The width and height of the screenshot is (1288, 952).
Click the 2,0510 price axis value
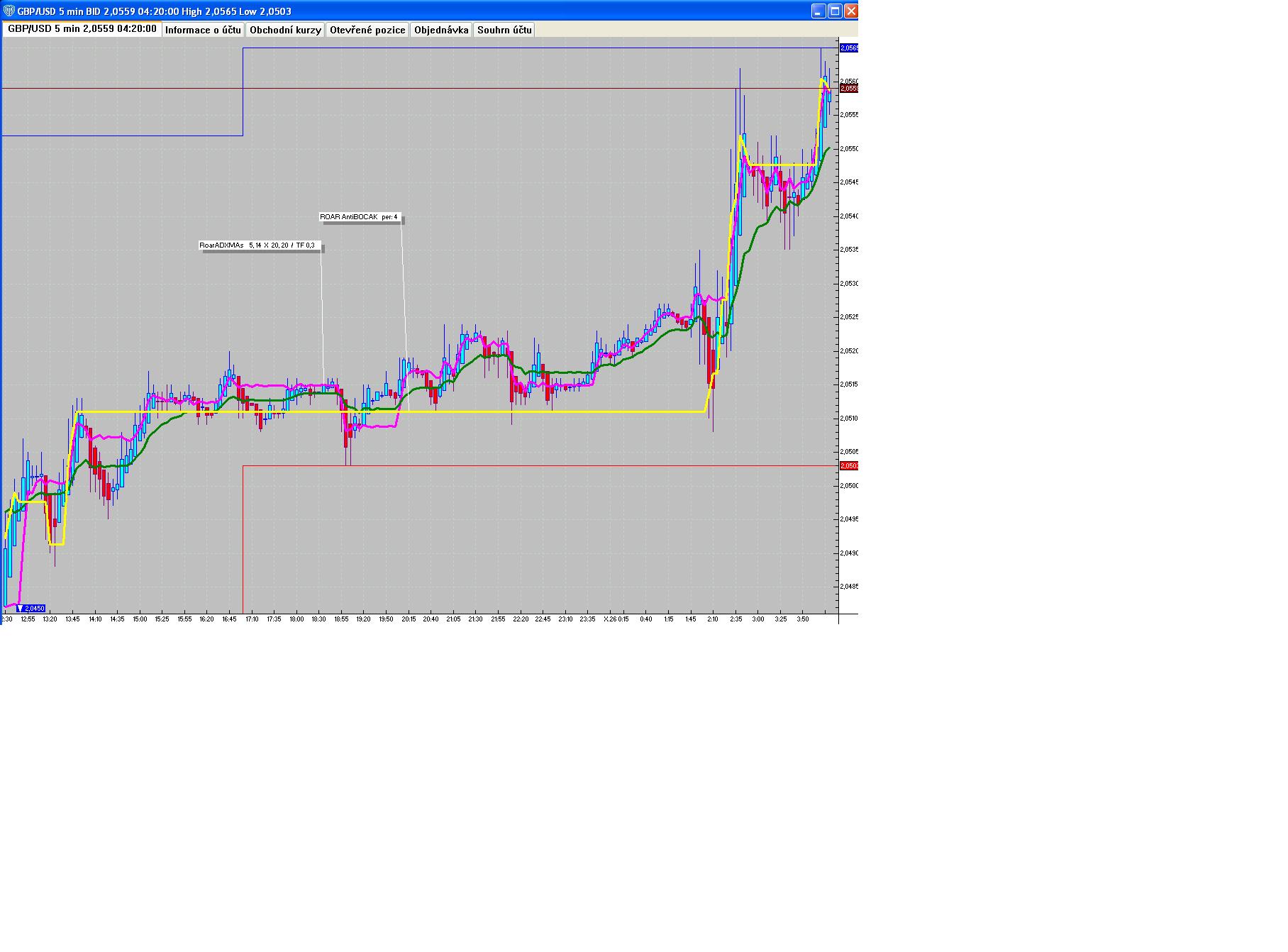pos(850,419)
